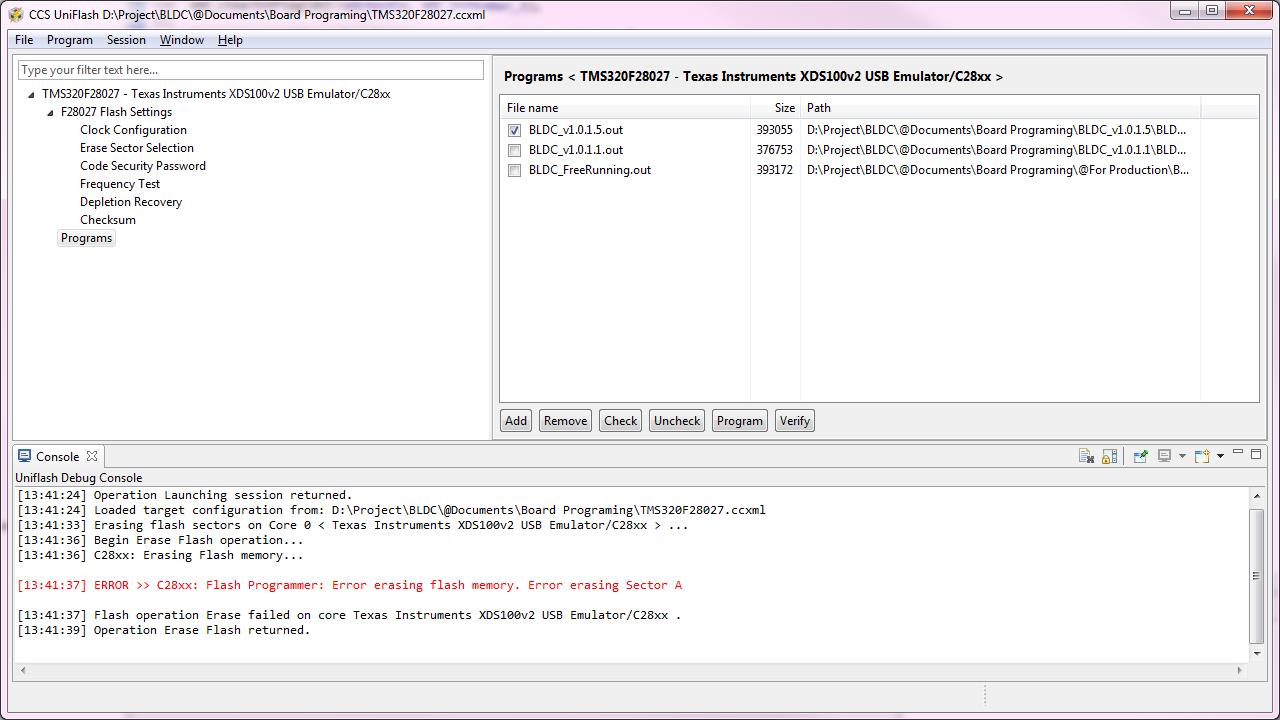
Task: Toggle the console scroll lock icon
Action: [x=1109, y=456]
